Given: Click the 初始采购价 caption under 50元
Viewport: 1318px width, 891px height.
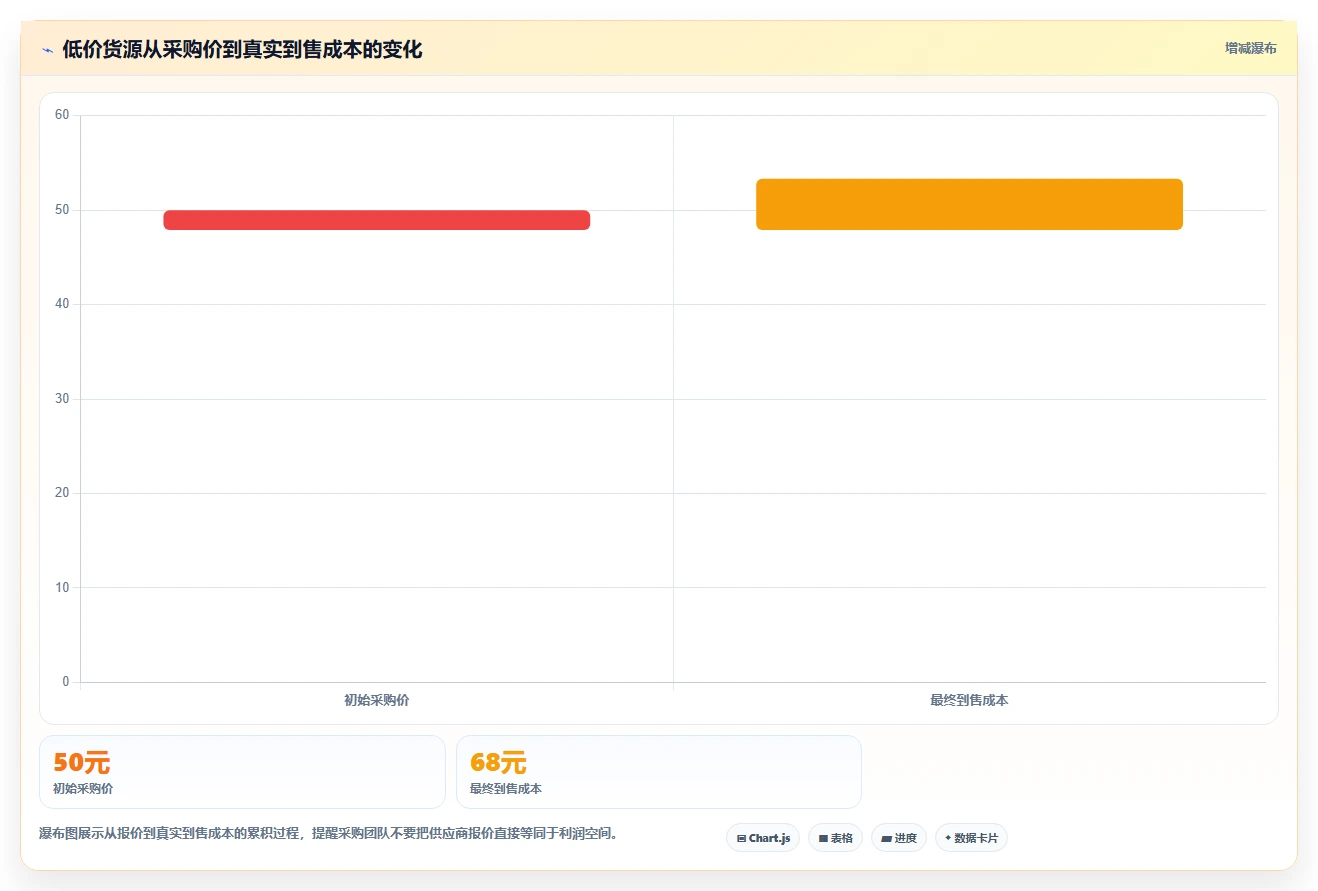Looking at the screenshot, I should click(x=83, y=789).
